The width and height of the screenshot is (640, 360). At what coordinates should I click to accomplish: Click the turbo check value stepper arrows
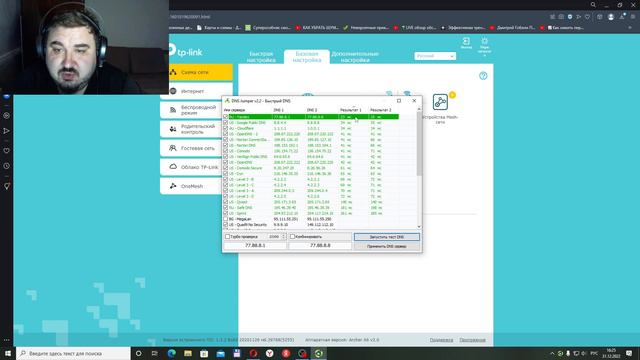click(284, 237)
